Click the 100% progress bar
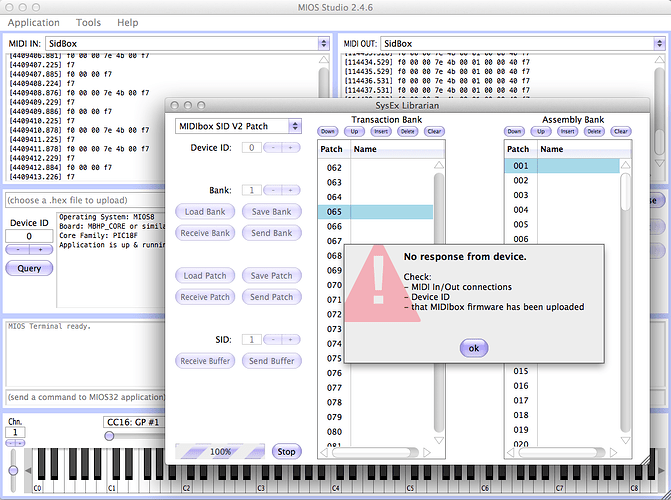Viewport: 671px width, 500px height. coord(220,452)
